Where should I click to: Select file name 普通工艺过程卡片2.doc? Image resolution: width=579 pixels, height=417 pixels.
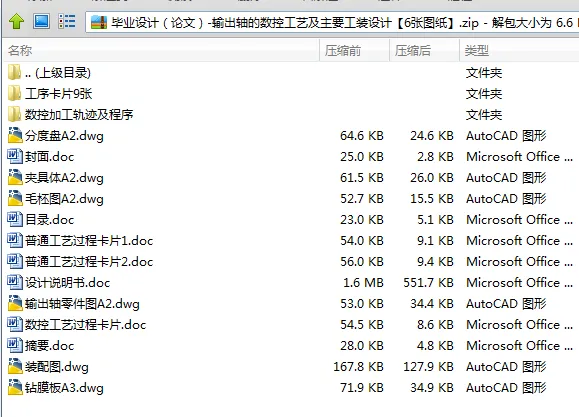[x=89, y=262]
